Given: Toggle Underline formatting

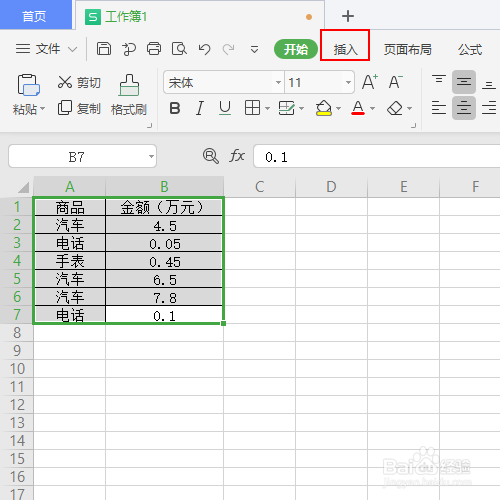Looking at the screenshot, I should coord(225,108).
